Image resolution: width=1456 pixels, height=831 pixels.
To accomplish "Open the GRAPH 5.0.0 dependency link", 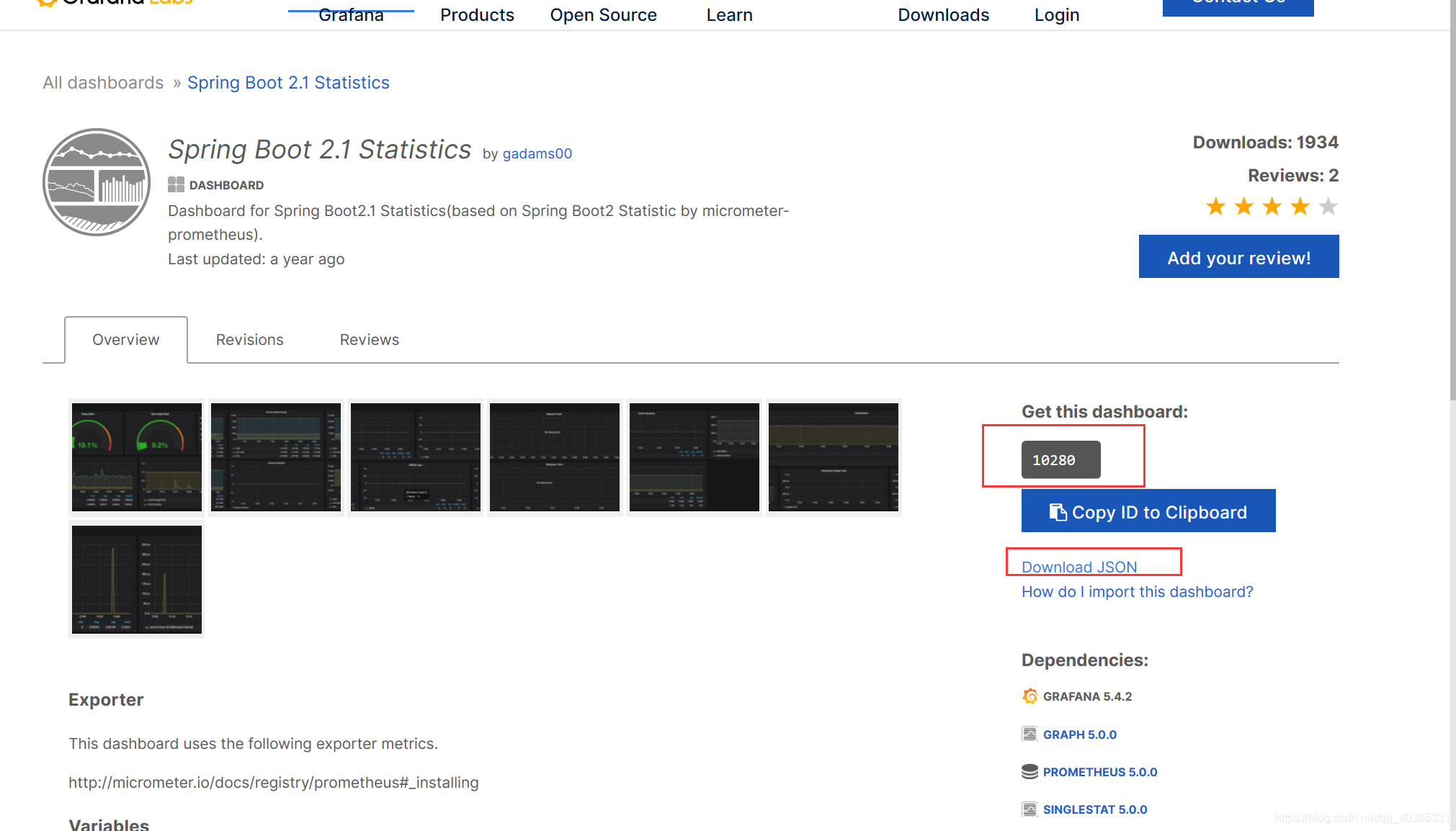I will 1080,735.
